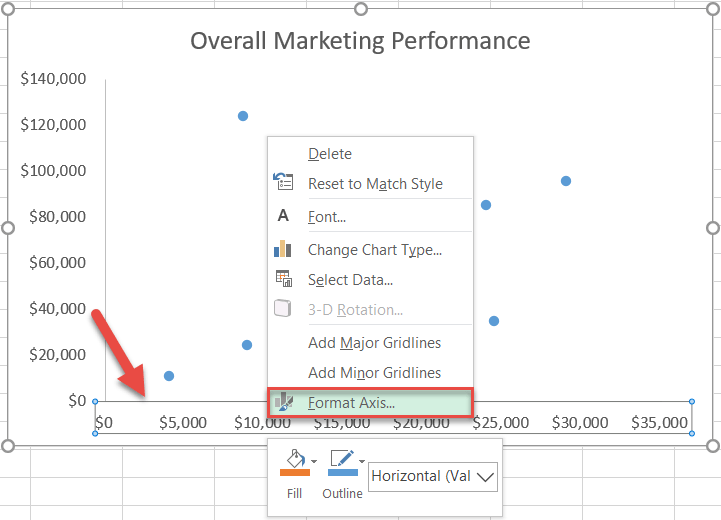Click the Font 'A' icon in menu
Screen dimensions: 721x520
pyautogui.click(x=283, y=215)
